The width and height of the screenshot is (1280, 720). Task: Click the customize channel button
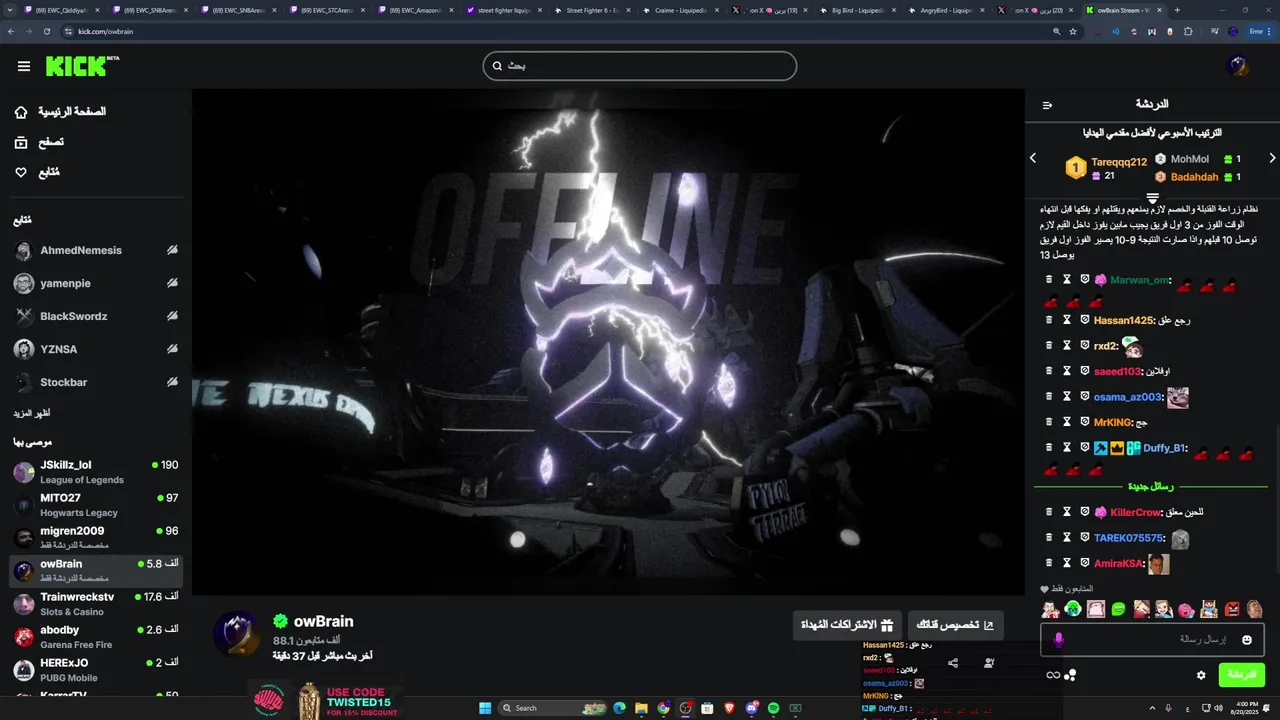coord(956,625)
